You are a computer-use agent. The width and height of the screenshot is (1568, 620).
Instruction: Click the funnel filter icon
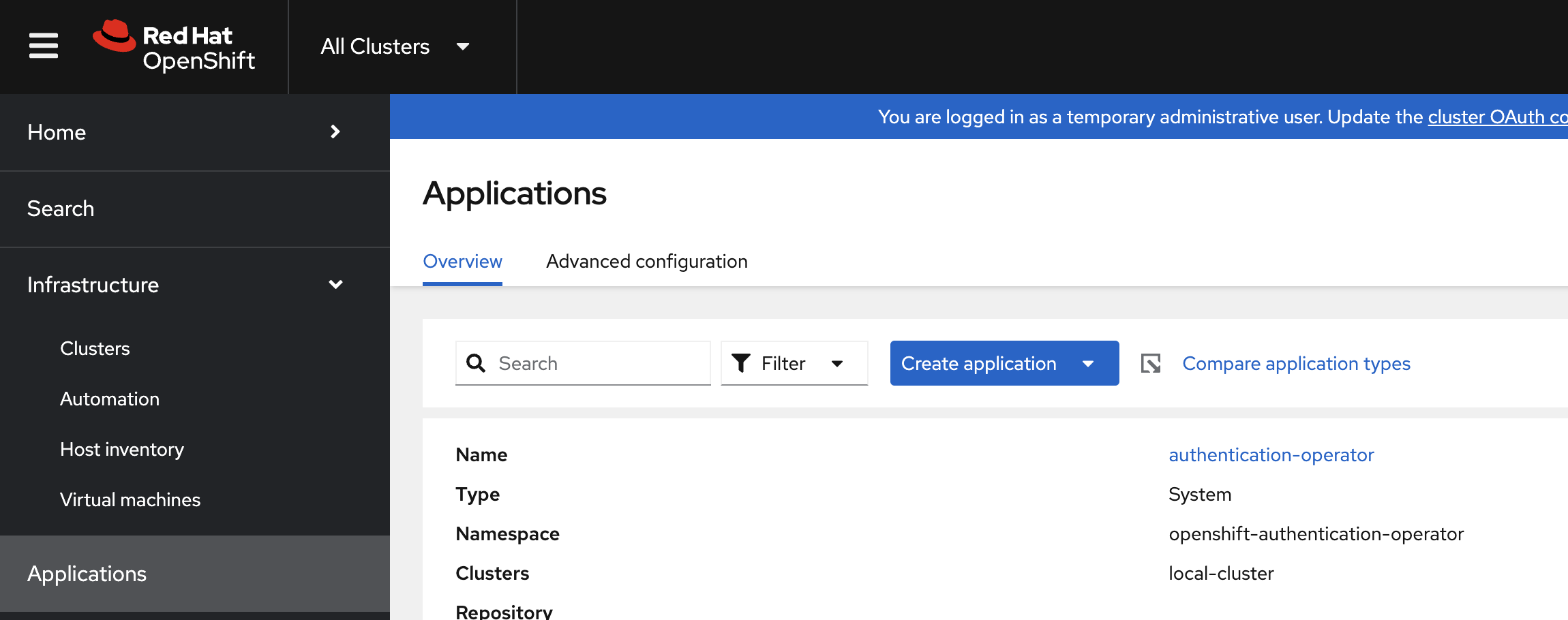[x=741, y=363]
